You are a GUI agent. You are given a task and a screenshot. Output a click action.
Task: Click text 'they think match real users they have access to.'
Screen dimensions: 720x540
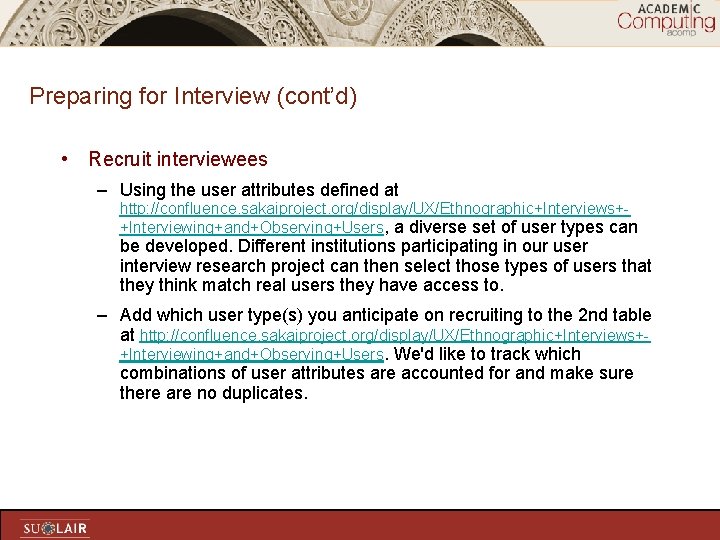pos(312,285)
